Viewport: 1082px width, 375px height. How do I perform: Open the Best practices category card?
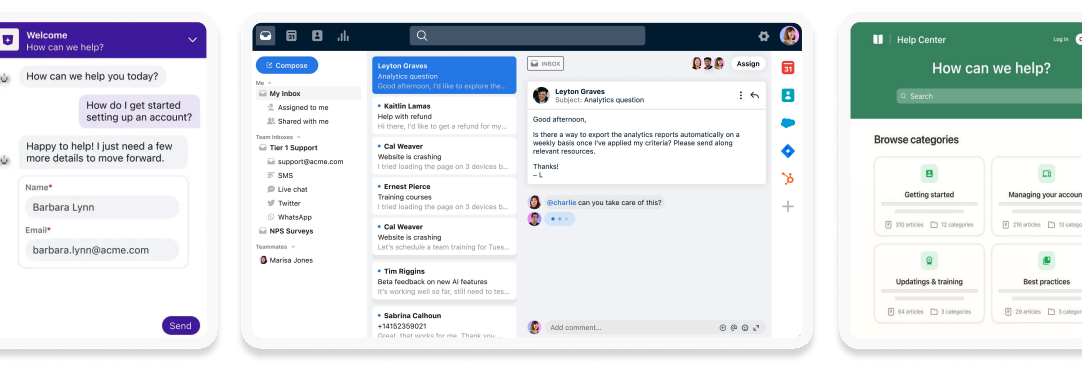coord(1037,283)
